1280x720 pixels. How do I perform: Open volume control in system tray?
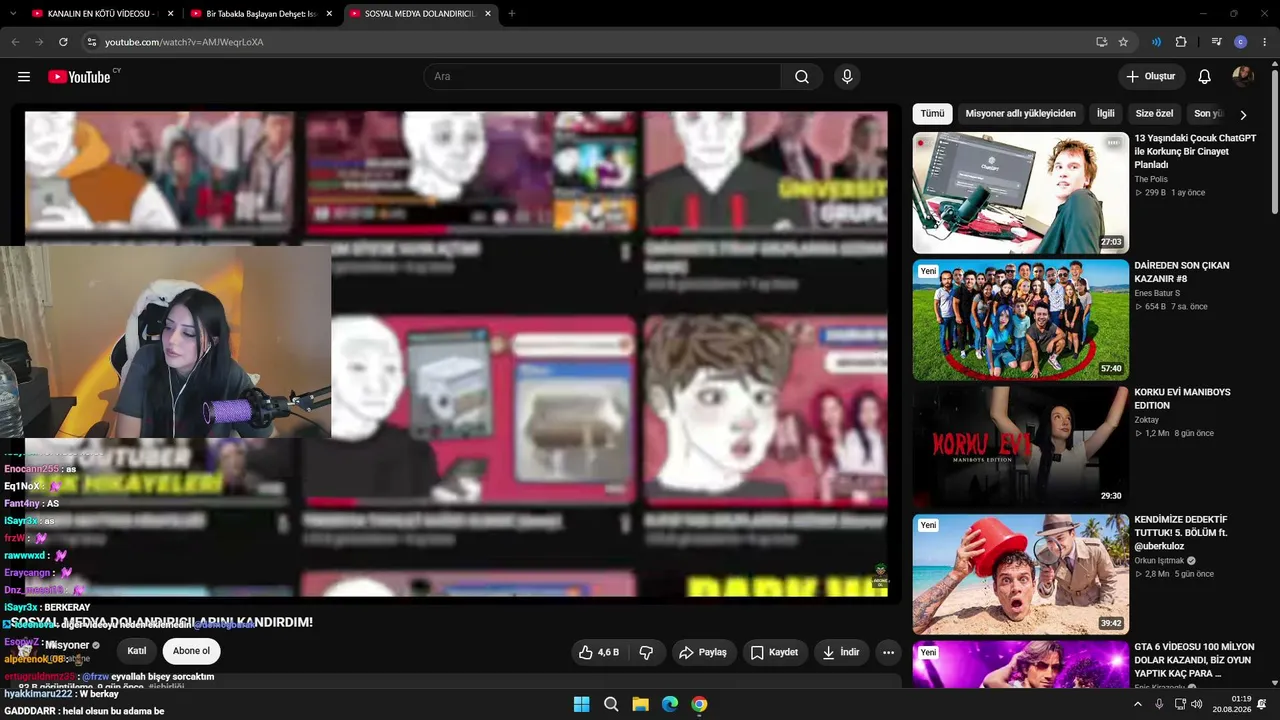1199,704
